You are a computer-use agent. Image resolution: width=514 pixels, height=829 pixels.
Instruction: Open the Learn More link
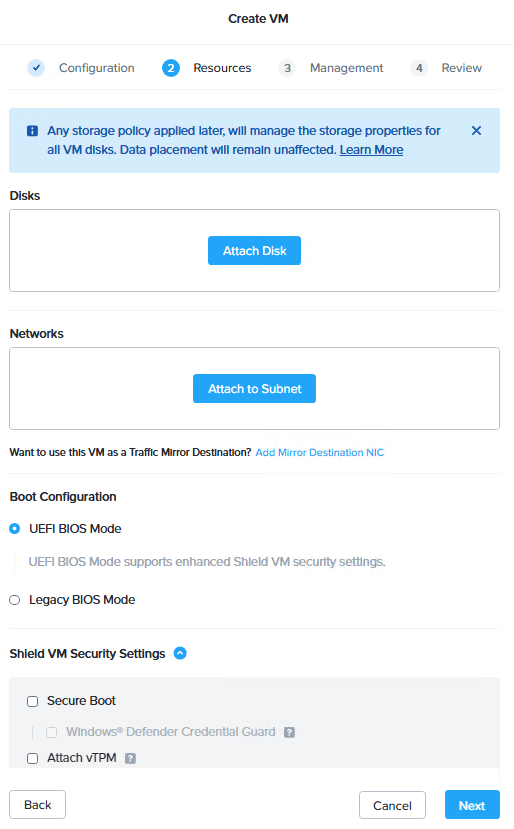(x=371, y=150)
